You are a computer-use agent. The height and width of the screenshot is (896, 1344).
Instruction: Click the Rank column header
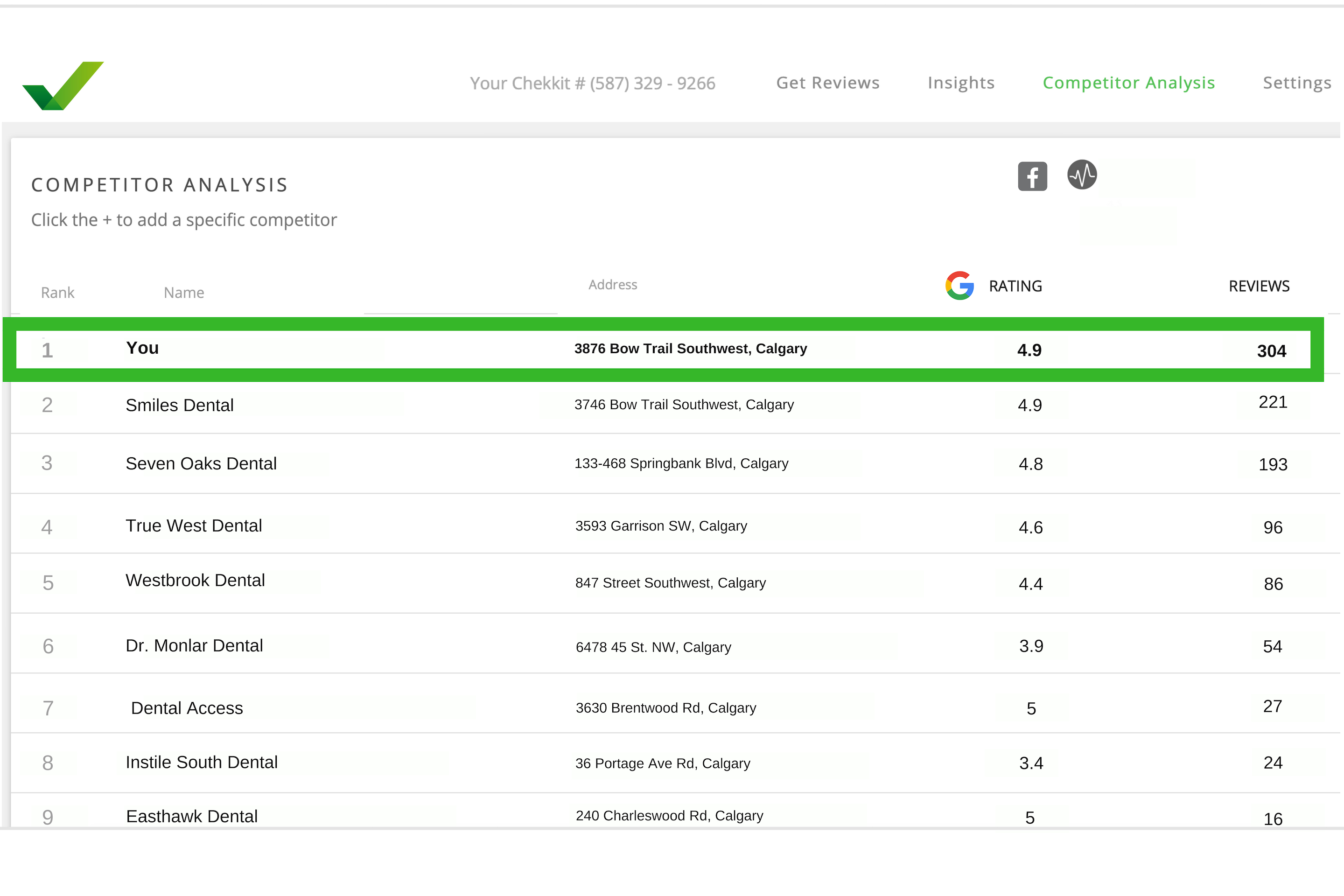pos(58,293)
